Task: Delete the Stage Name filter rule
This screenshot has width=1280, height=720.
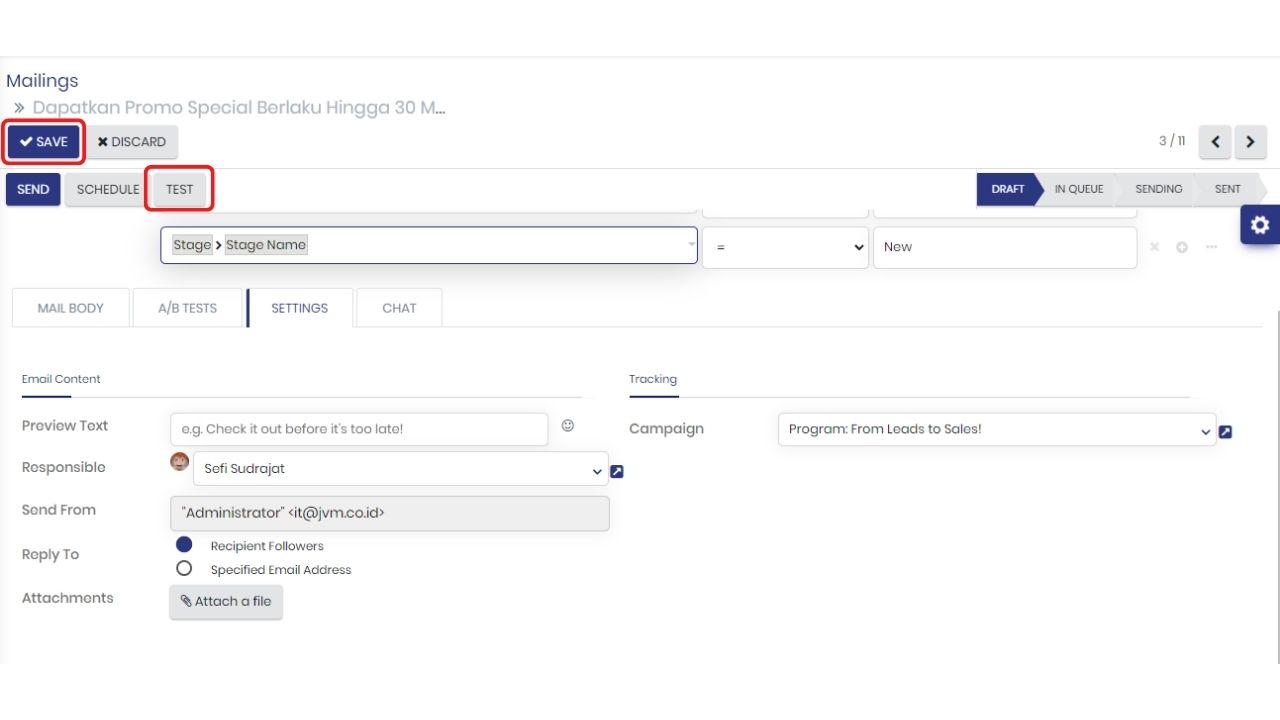Action: point(1154,247)
